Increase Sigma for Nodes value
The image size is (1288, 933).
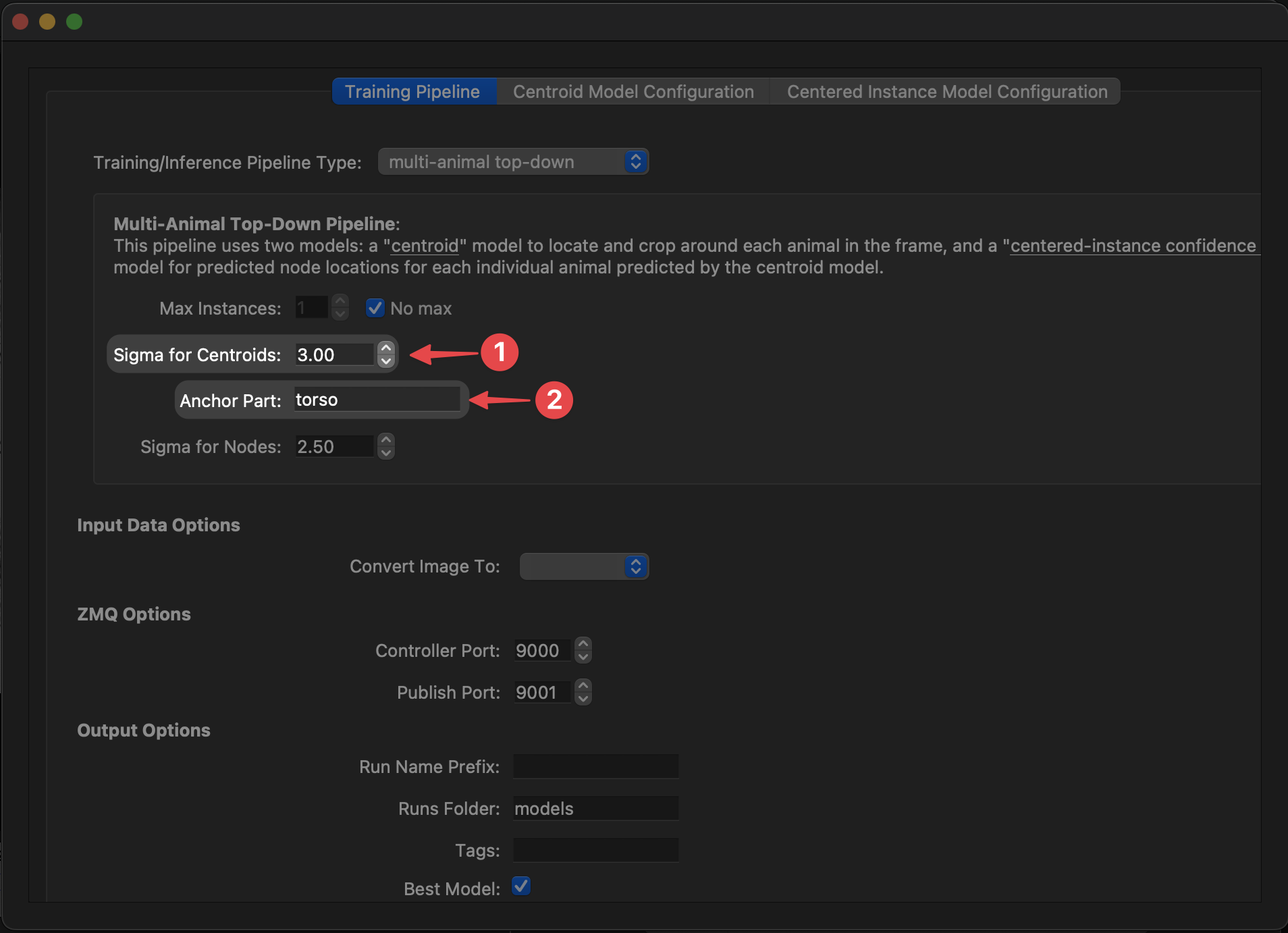385,440
